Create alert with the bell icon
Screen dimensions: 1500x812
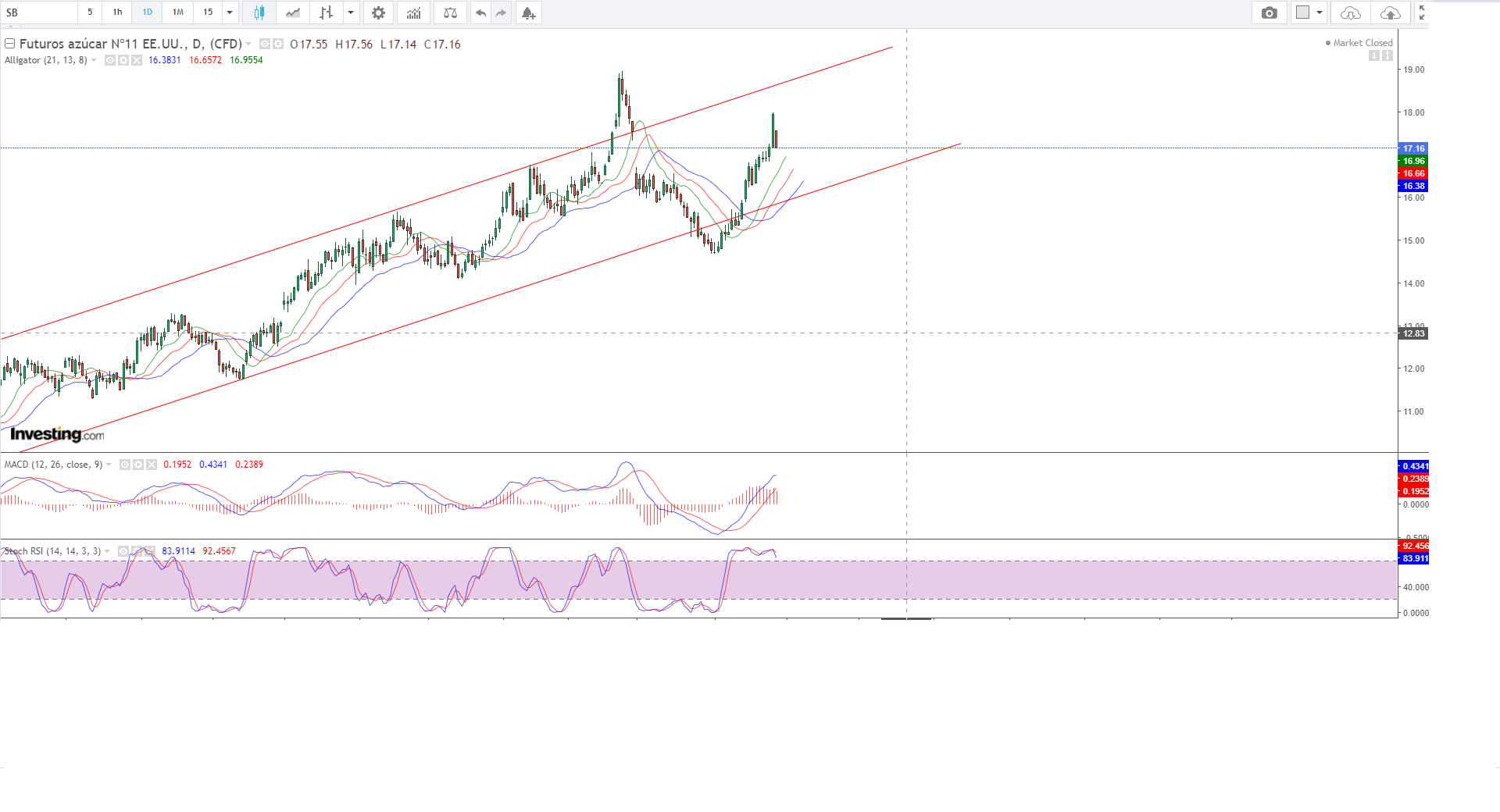tap(528, 12)
